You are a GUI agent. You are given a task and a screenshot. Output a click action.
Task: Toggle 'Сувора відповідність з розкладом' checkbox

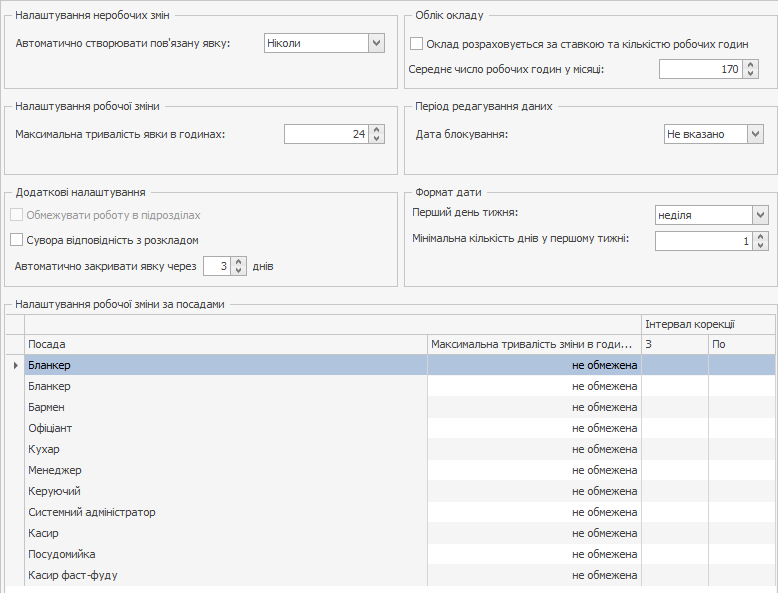[16, 240]
